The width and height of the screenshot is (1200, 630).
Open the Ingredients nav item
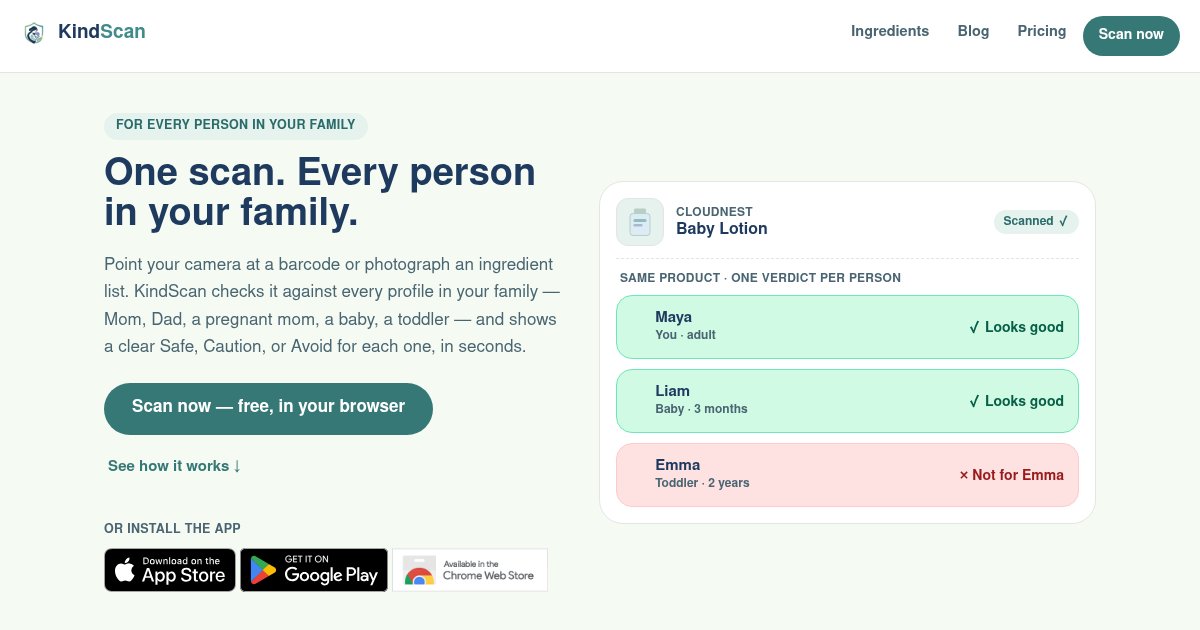point(890,31)
